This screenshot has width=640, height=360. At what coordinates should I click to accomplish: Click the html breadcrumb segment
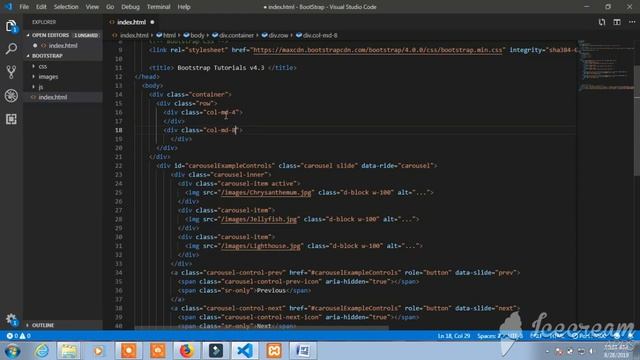coord(167,36)
